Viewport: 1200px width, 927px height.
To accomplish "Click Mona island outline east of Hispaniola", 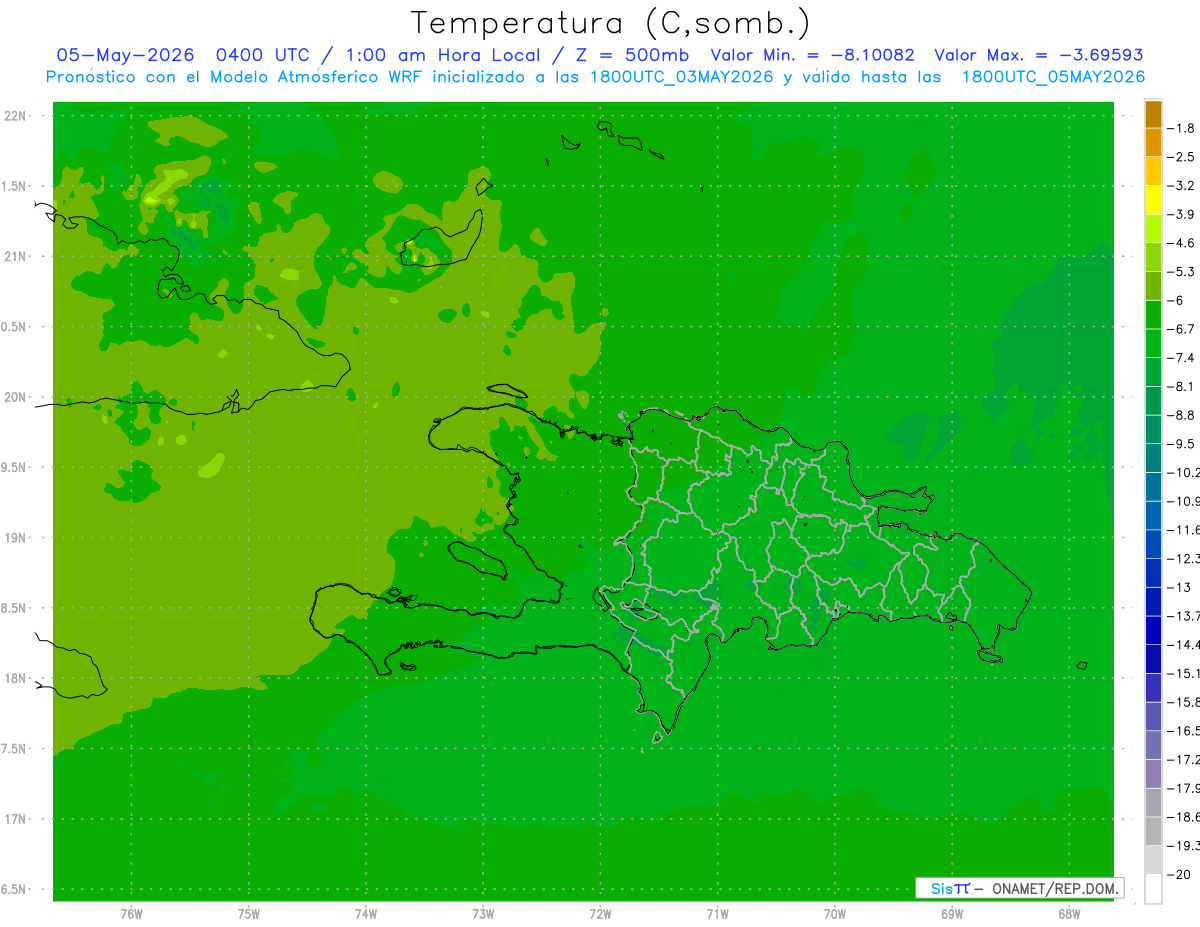I will pos(1082,665).
